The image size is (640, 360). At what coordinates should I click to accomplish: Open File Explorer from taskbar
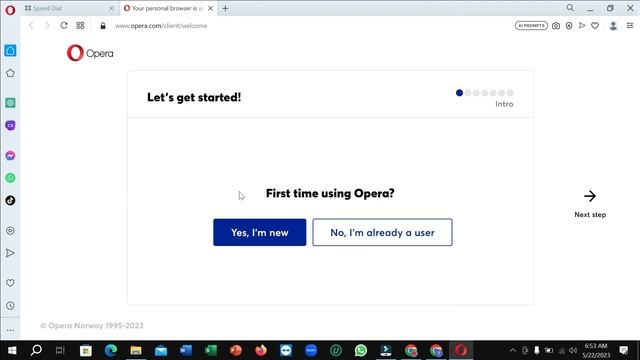coord(136,350)
